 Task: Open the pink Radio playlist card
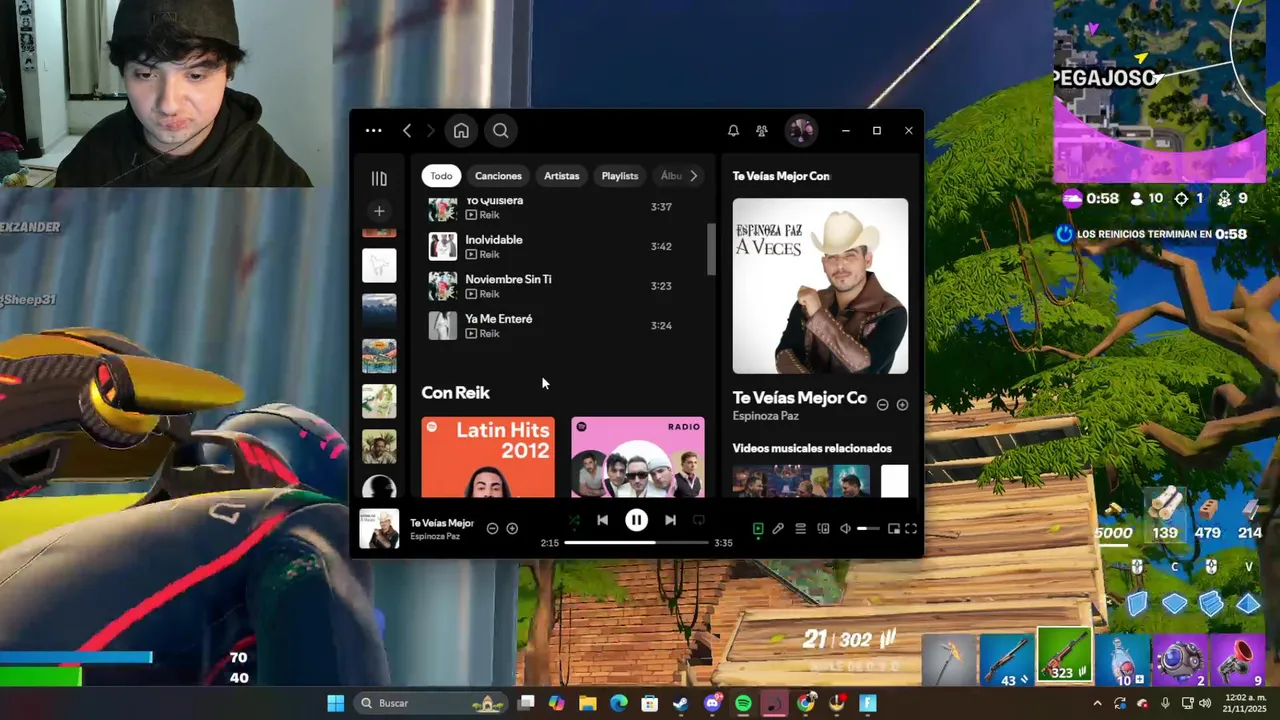point(638,457)
